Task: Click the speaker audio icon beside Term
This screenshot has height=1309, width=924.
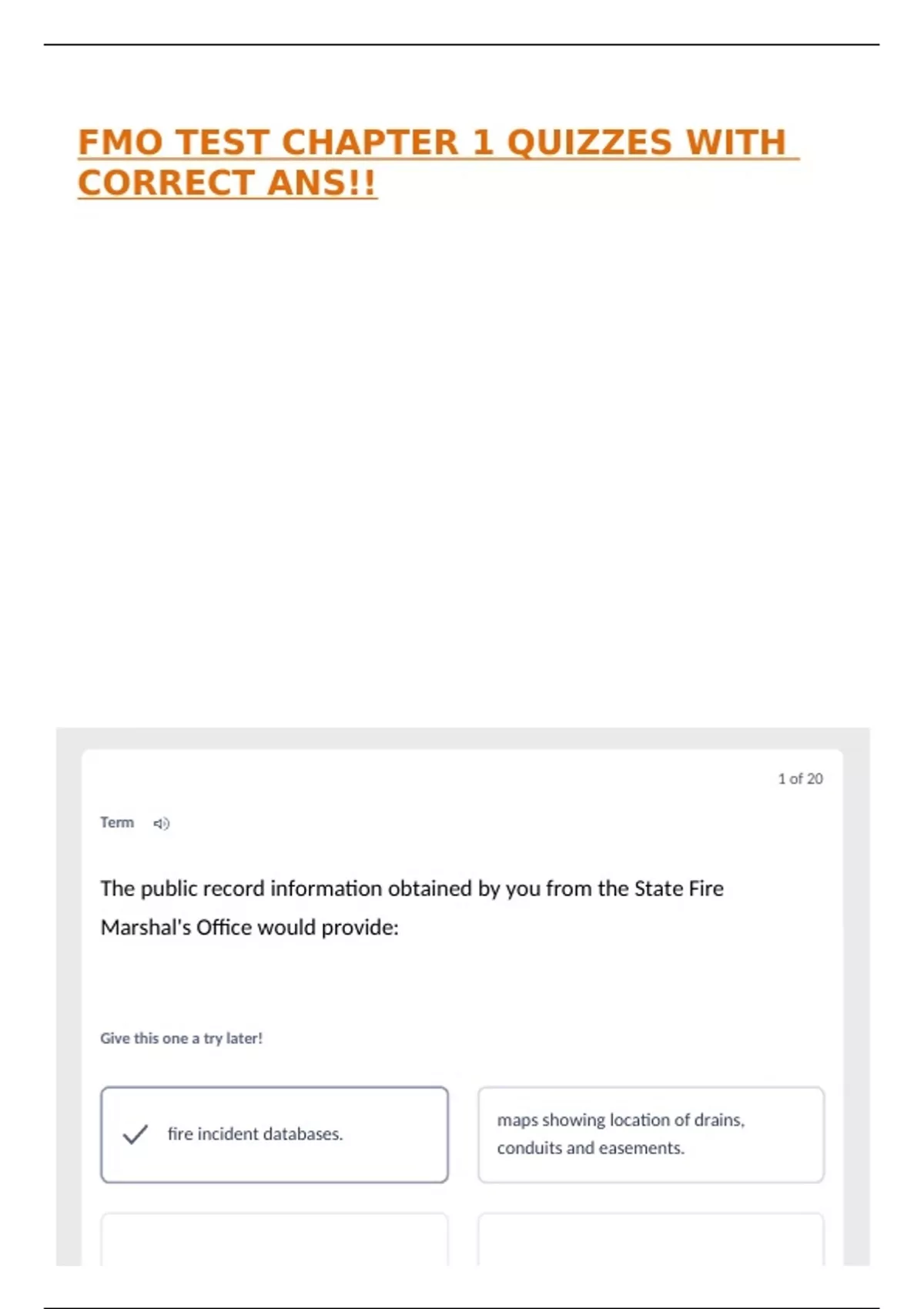Action: (x=161, y=824)
